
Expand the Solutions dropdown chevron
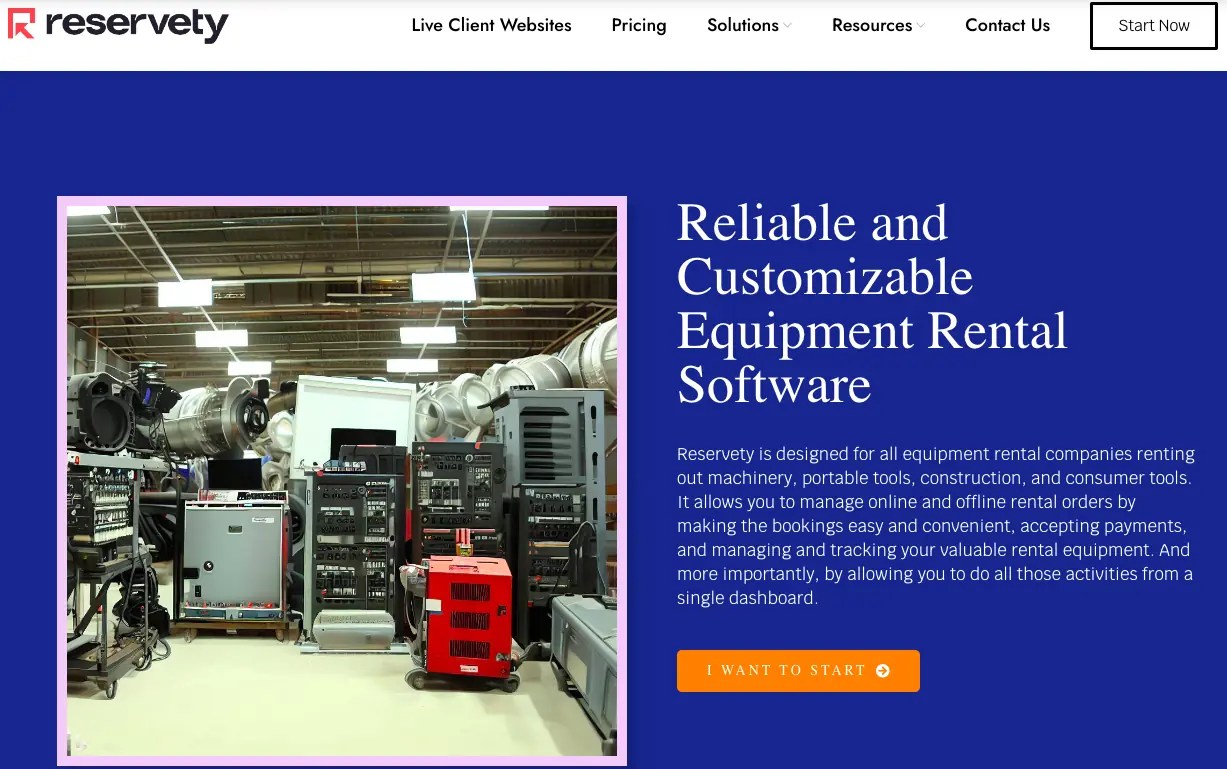787,27
